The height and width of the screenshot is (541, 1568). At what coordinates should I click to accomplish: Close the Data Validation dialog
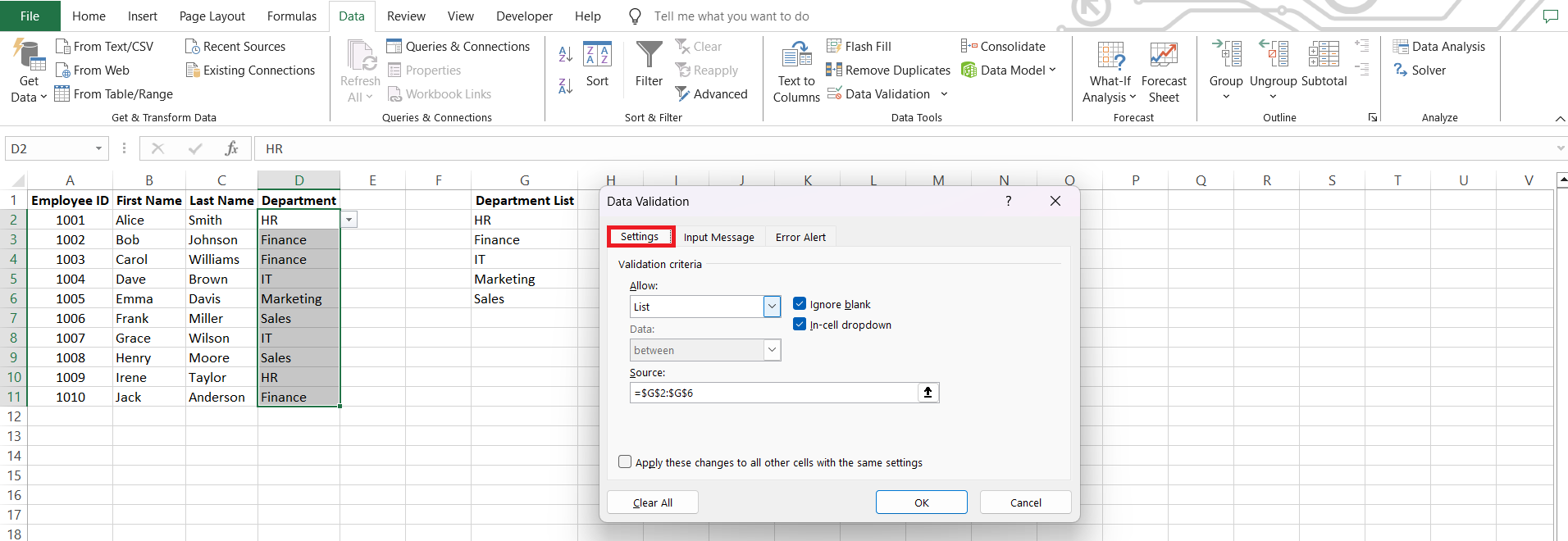1055,201
